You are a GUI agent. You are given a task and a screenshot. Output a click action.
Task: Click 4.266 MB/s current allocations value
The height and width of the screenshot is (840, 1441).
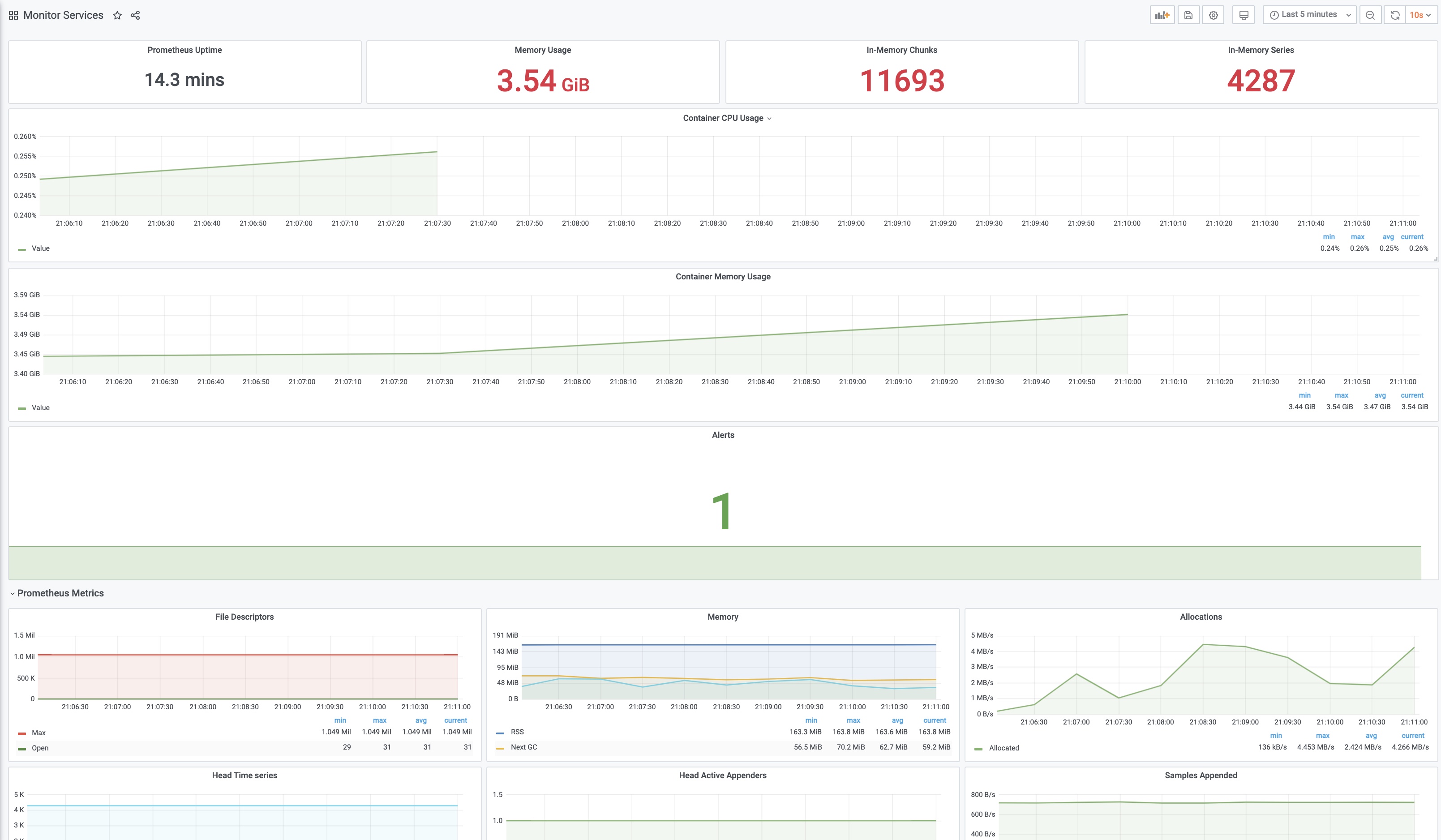point(1410,748)
